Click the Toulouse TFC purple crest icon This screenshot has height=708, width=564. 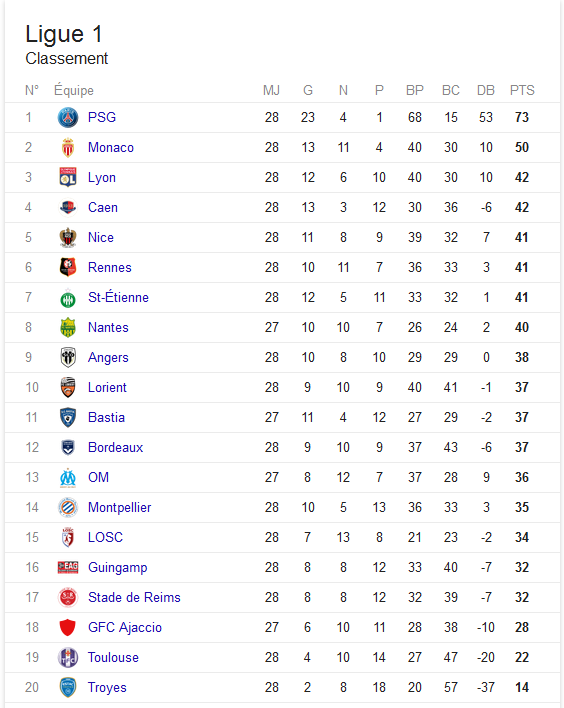point(68,657)
